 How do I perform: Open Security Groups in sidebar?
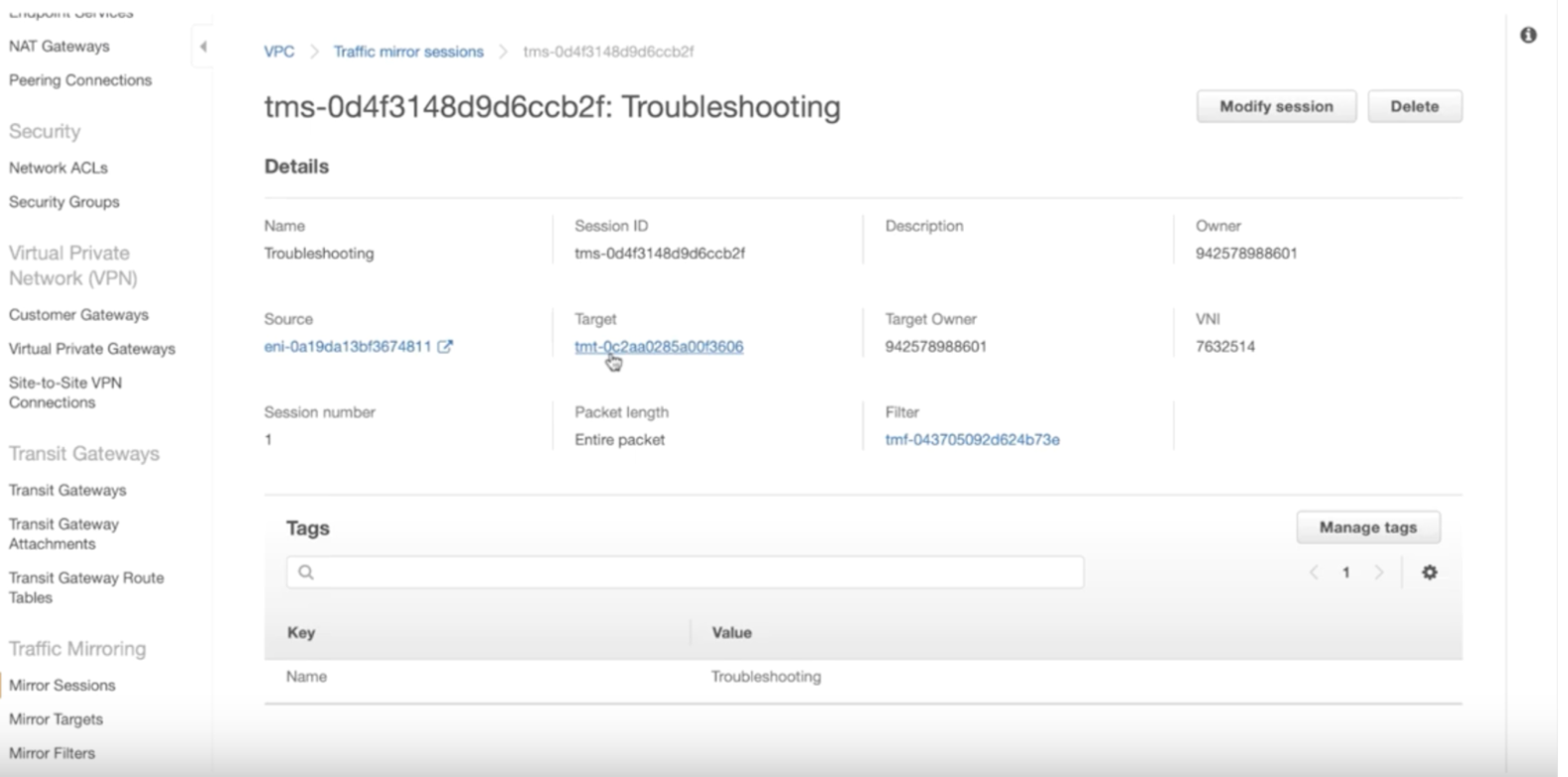pos(65,202)
